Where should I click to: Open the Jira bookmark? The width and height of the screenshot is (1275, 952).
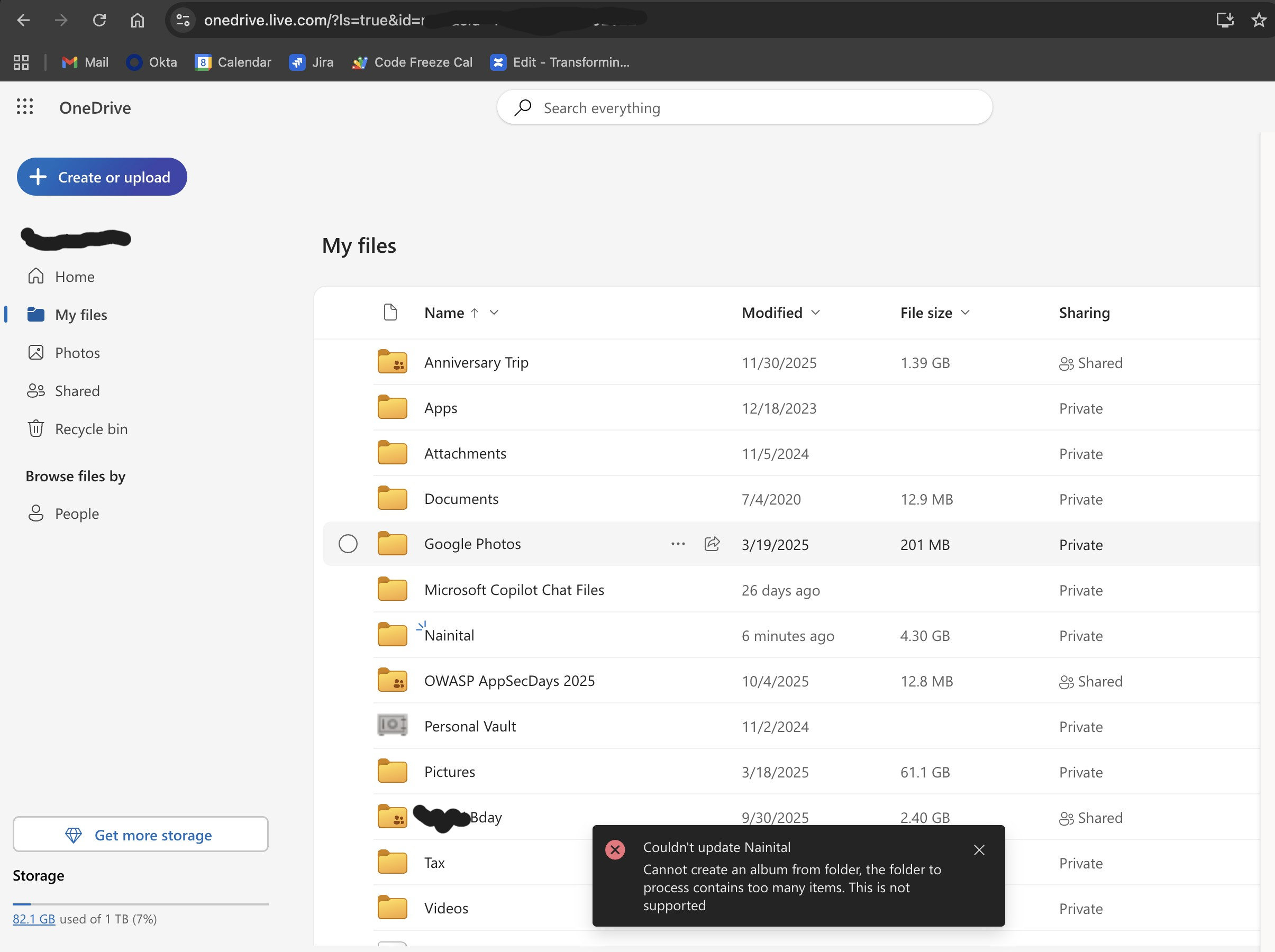pos(311,62)
